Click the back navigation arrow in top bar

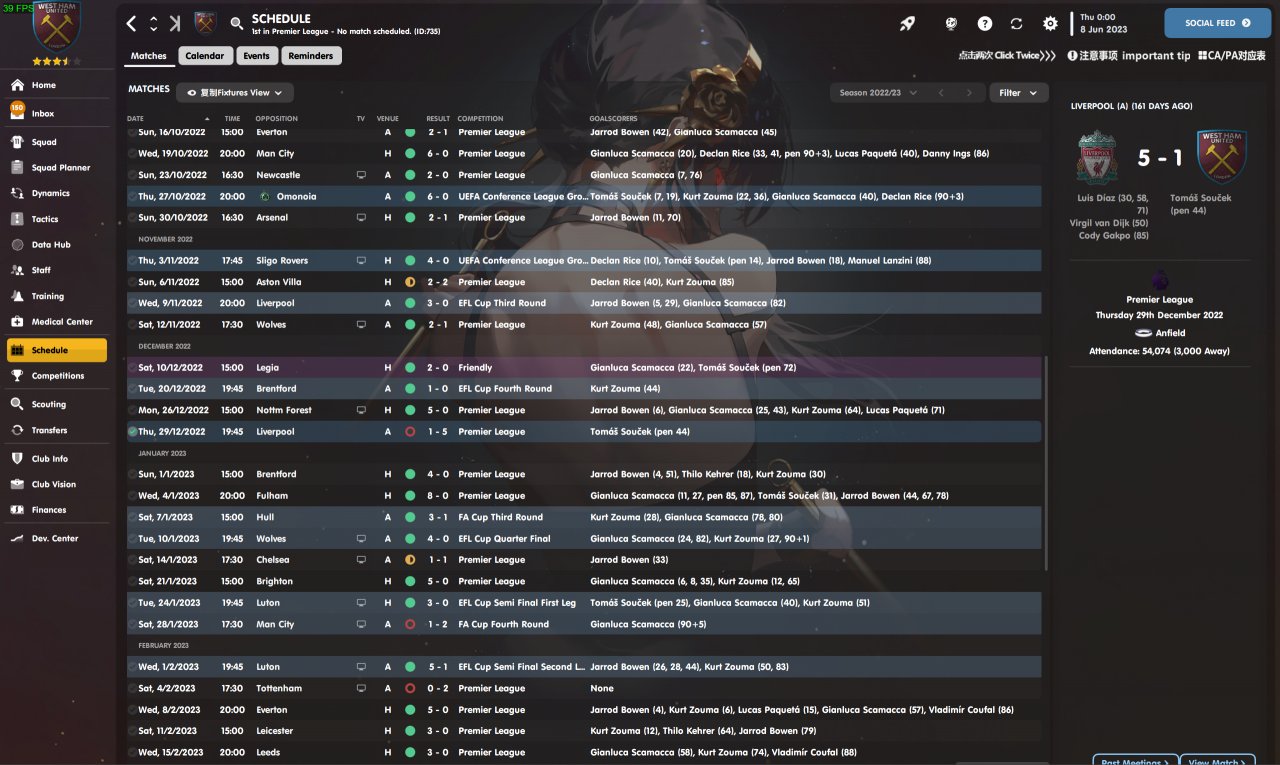tap(132, 23)
